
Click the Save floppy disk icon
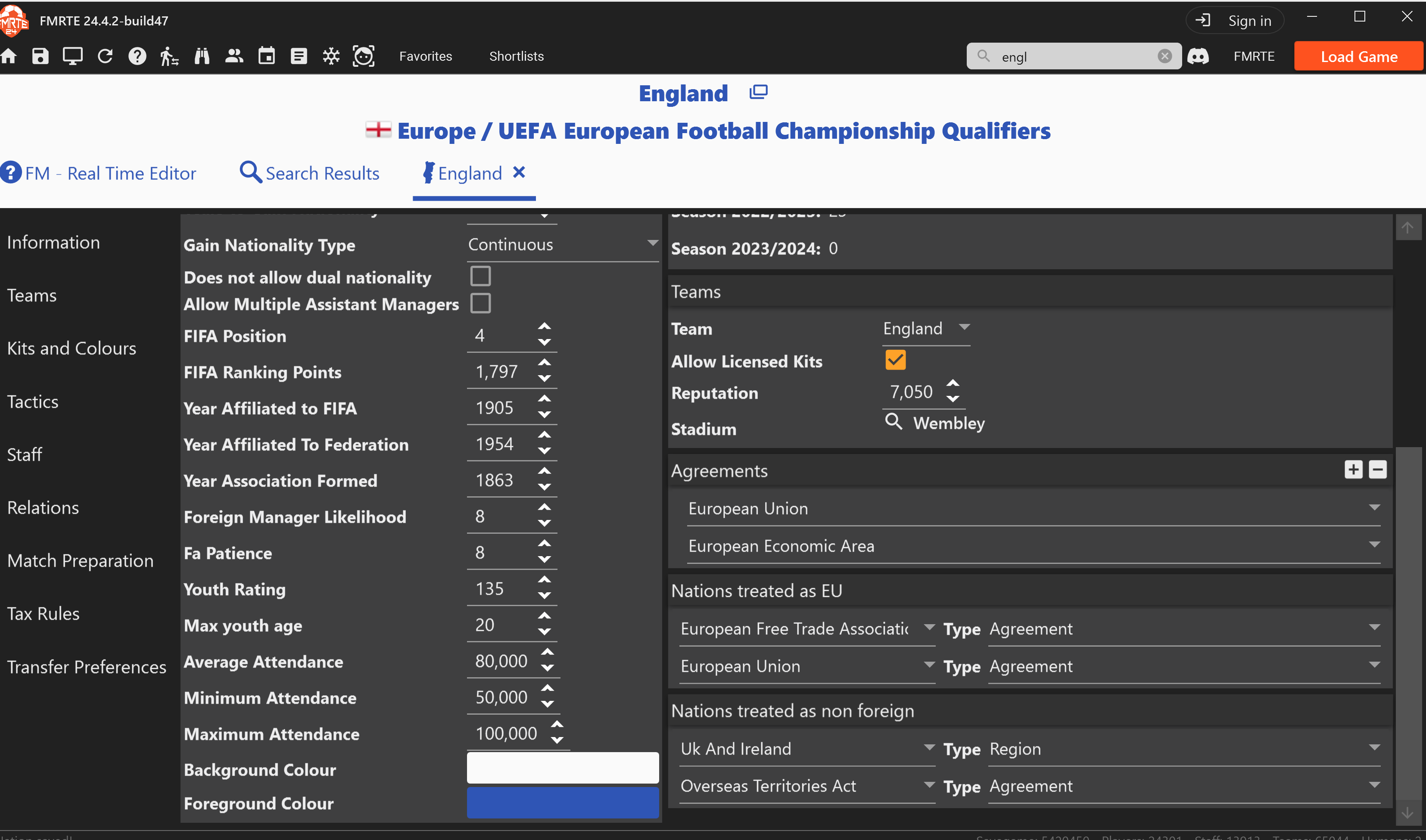[40, 56]
